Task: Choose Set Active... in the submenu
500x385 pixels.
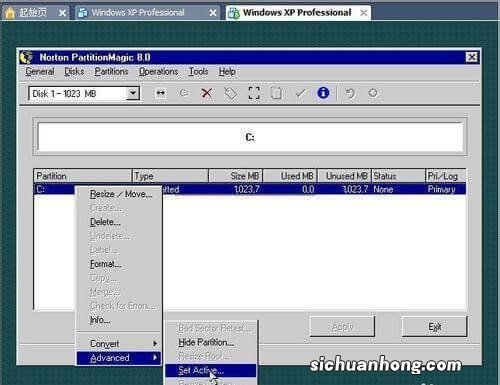Action: tap(211, 370)
